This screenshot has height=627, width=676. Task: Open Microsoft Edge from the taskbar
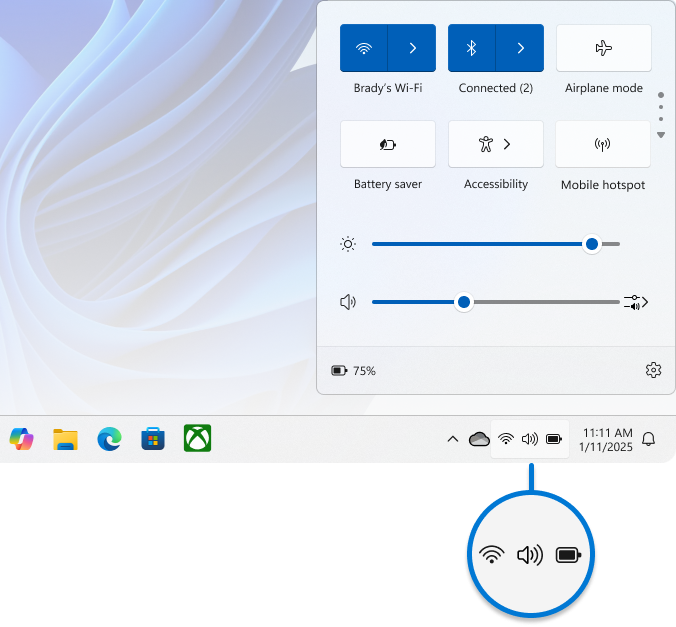[x=109, y=438]
